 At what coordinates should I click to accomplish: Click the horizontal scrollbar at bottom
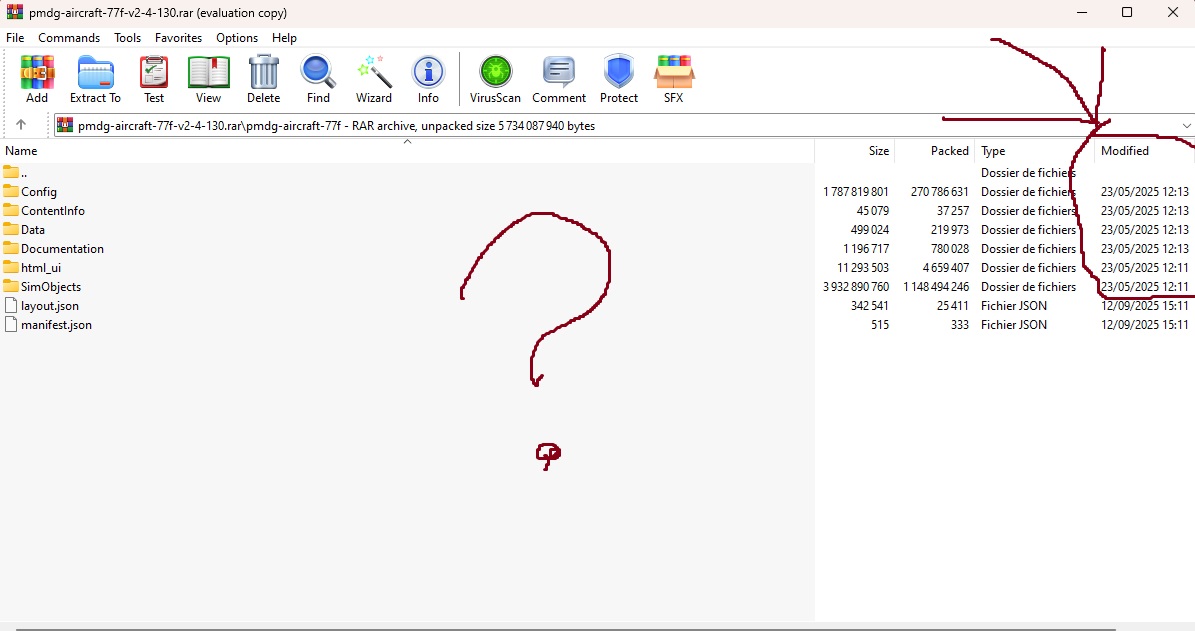[565, 629]
